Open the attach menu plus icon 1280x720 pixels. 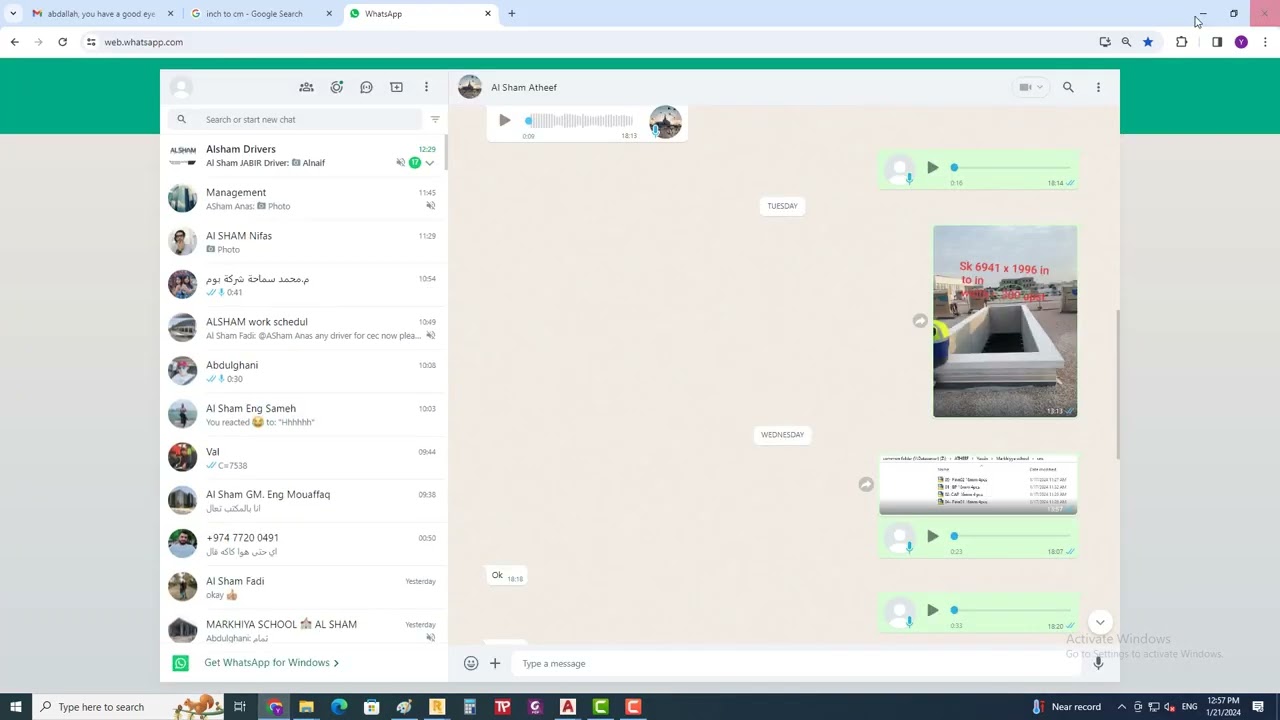[x=495, y=663]
